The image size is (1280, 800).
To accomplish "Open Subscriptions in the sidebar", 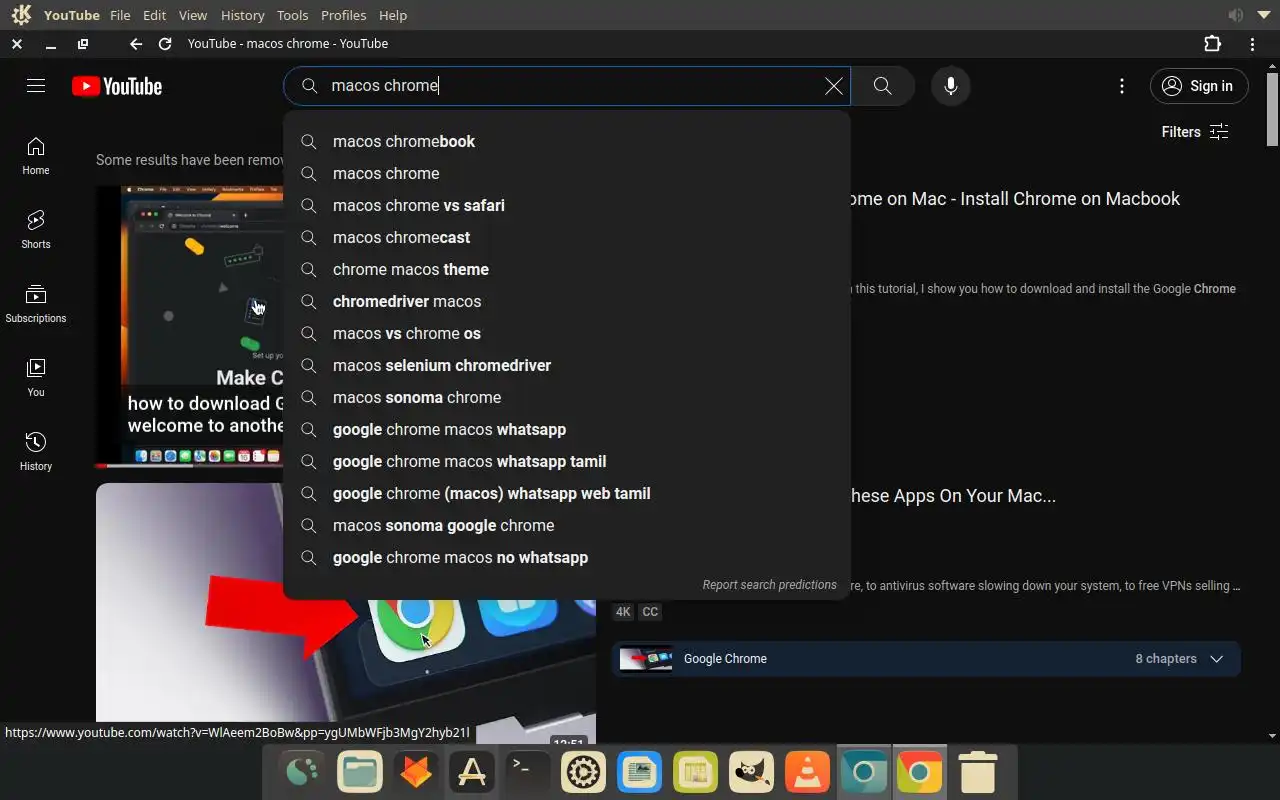I will (x=36, y=304).
